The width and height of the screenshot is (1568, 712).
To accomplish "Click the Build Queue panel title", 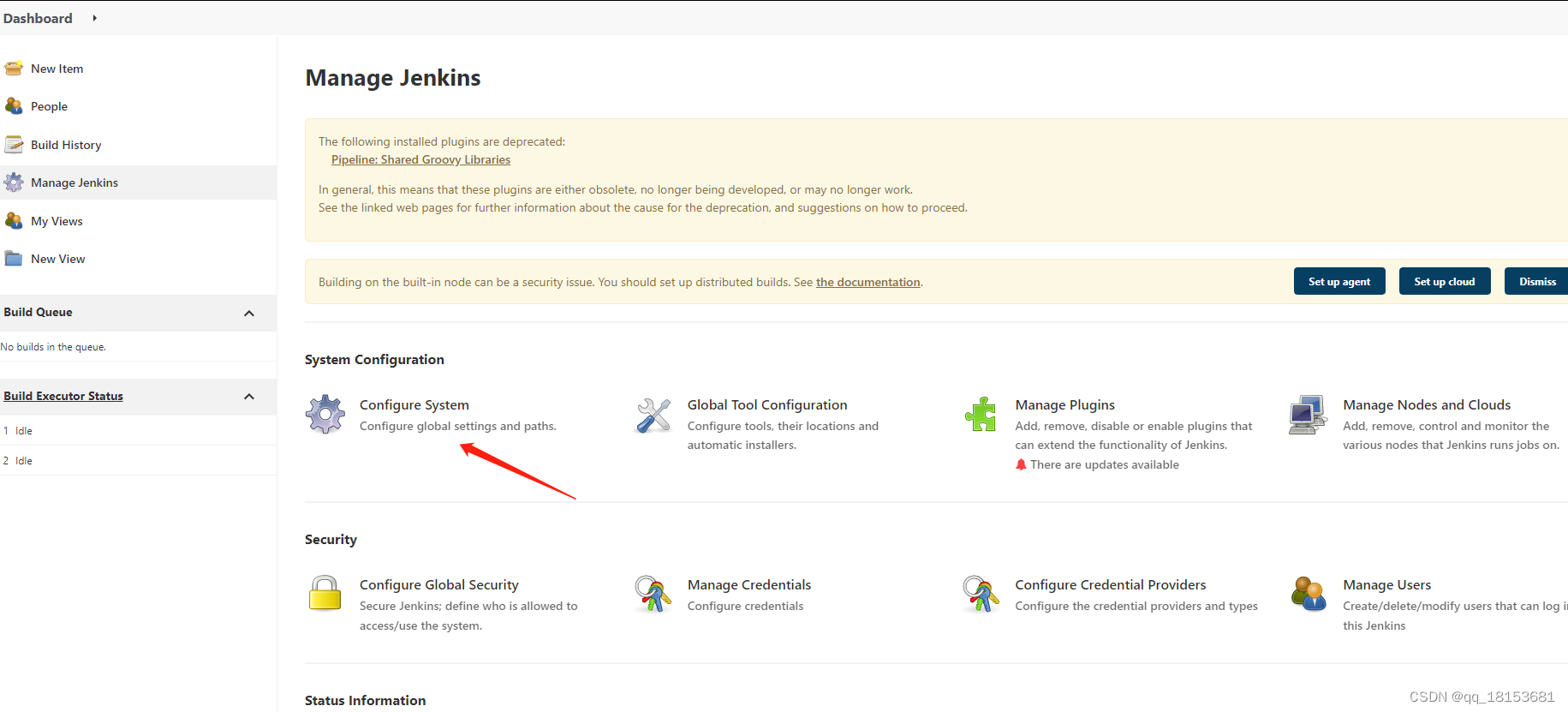I will (x=38, y=312).
